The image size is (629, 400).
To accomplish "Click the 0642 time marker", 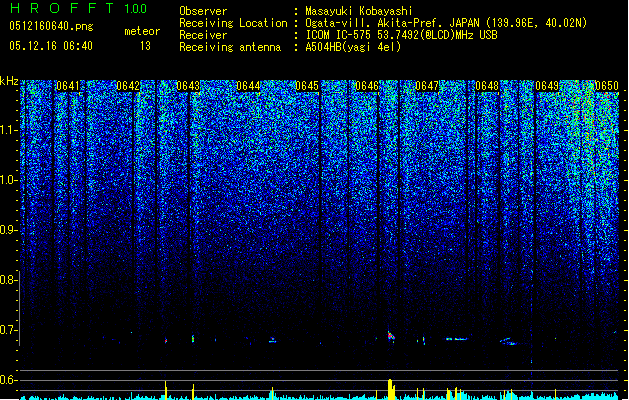I will pos(128,86).
